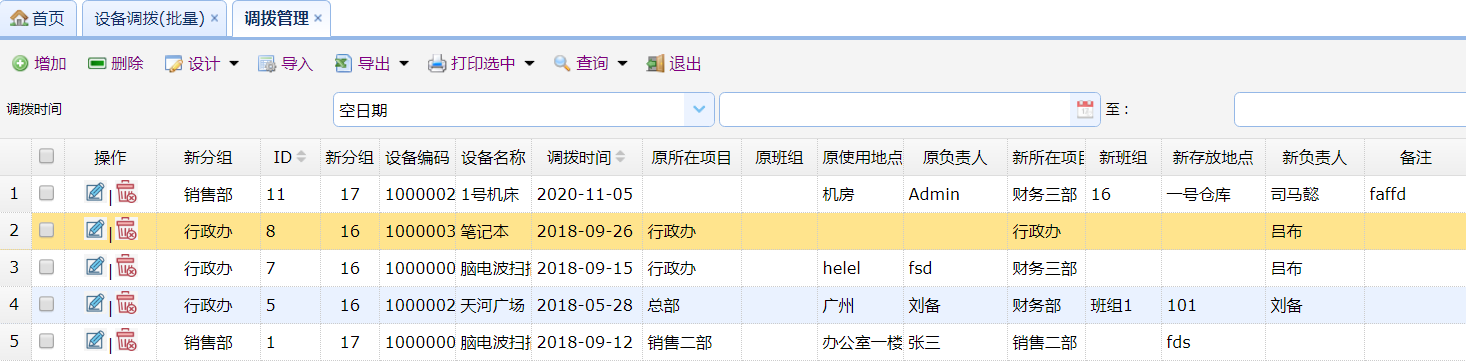The height and width of the screenshot is (364, 1466).
Task: Click the edit icon in row 1
Action: [95, 192]
